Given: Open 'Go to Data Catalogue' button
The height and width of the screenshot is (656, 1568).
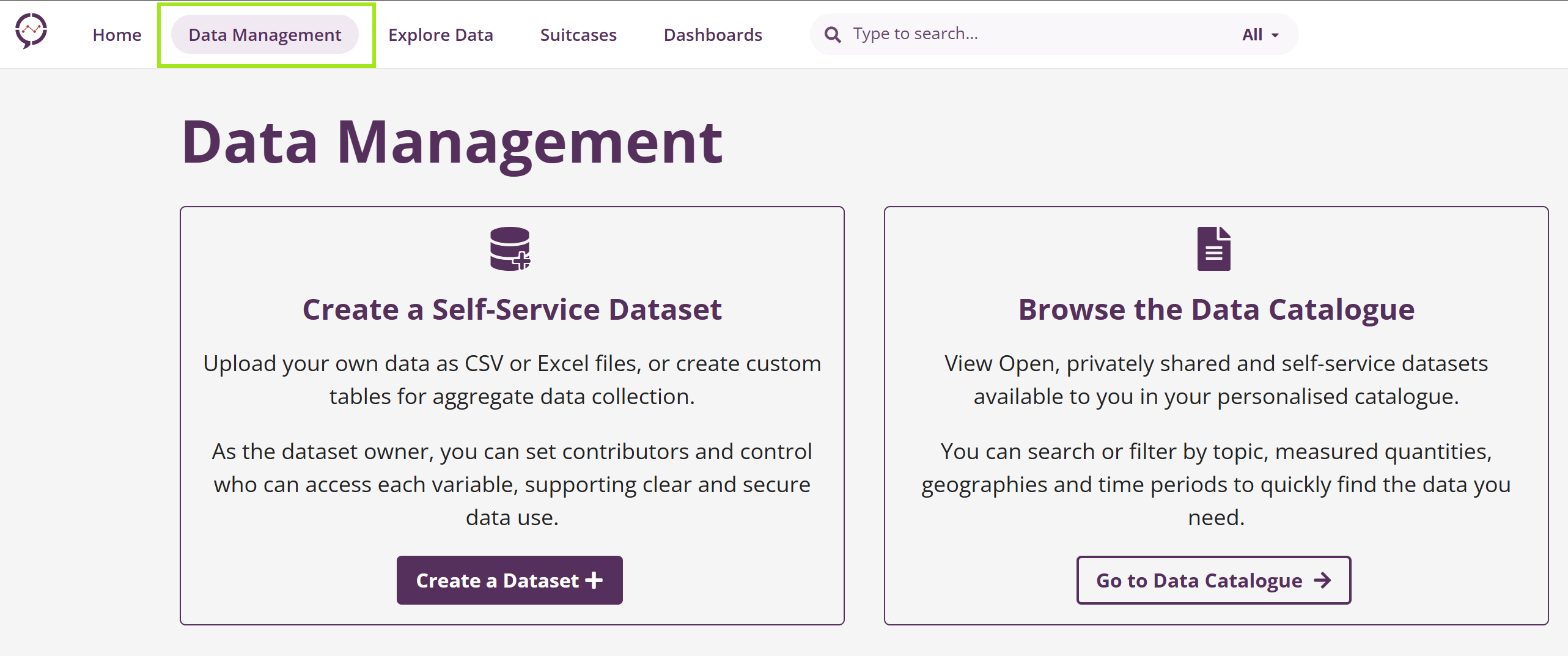Looking at the screenshot, I should pyautogui.click(x=1198, y=580).
